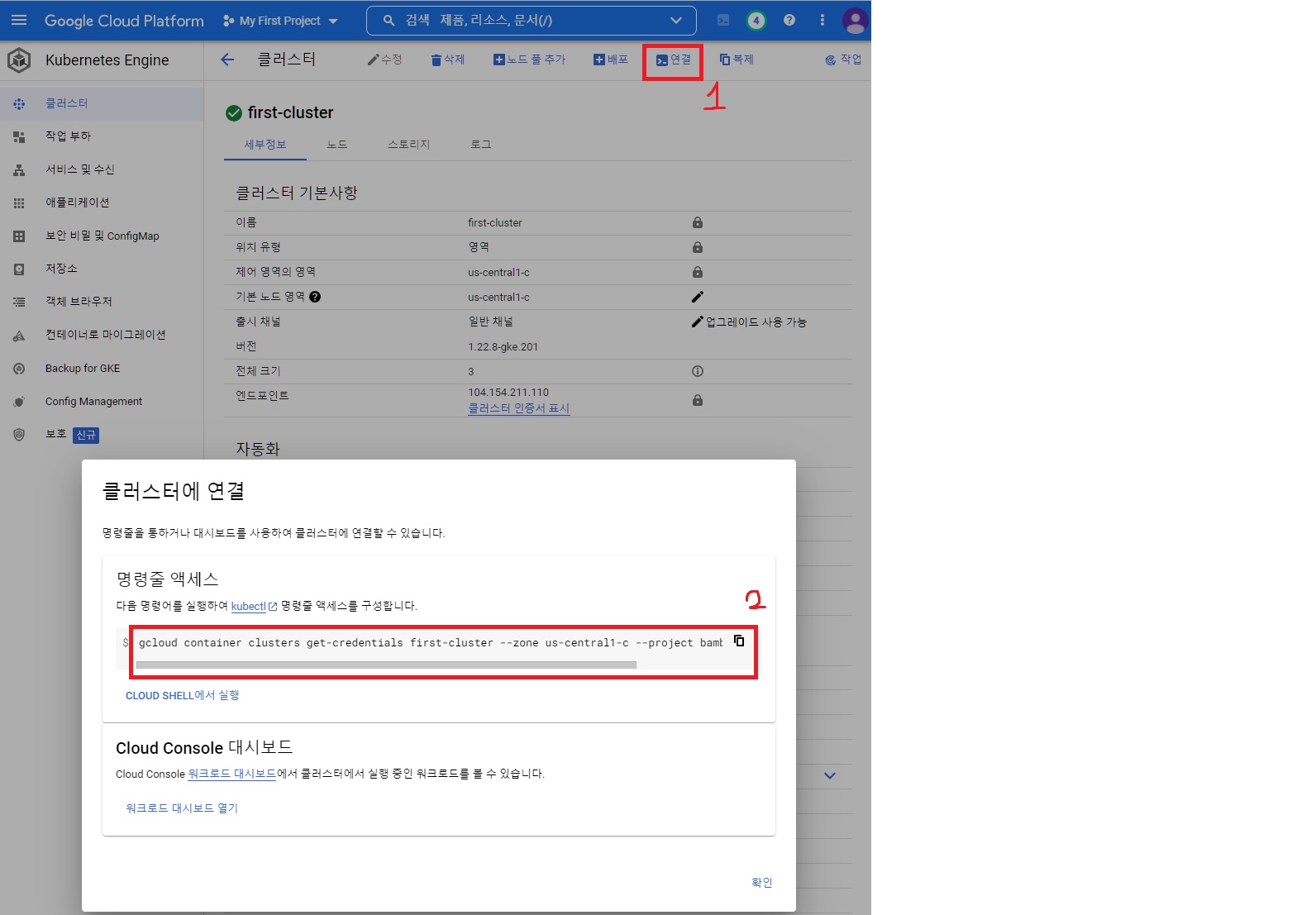
Task: Click the 1.22.8-gke.201 version value
Action: 503,347
